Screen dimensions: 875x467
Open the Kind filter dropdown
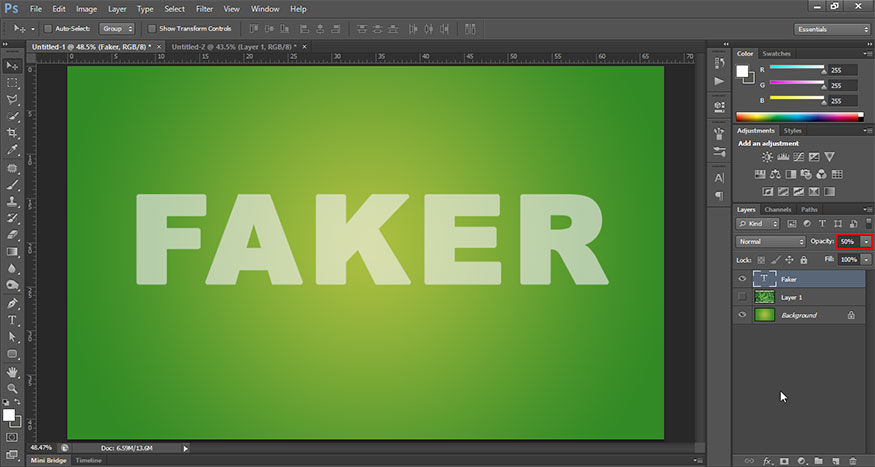(x=757, y=223)
